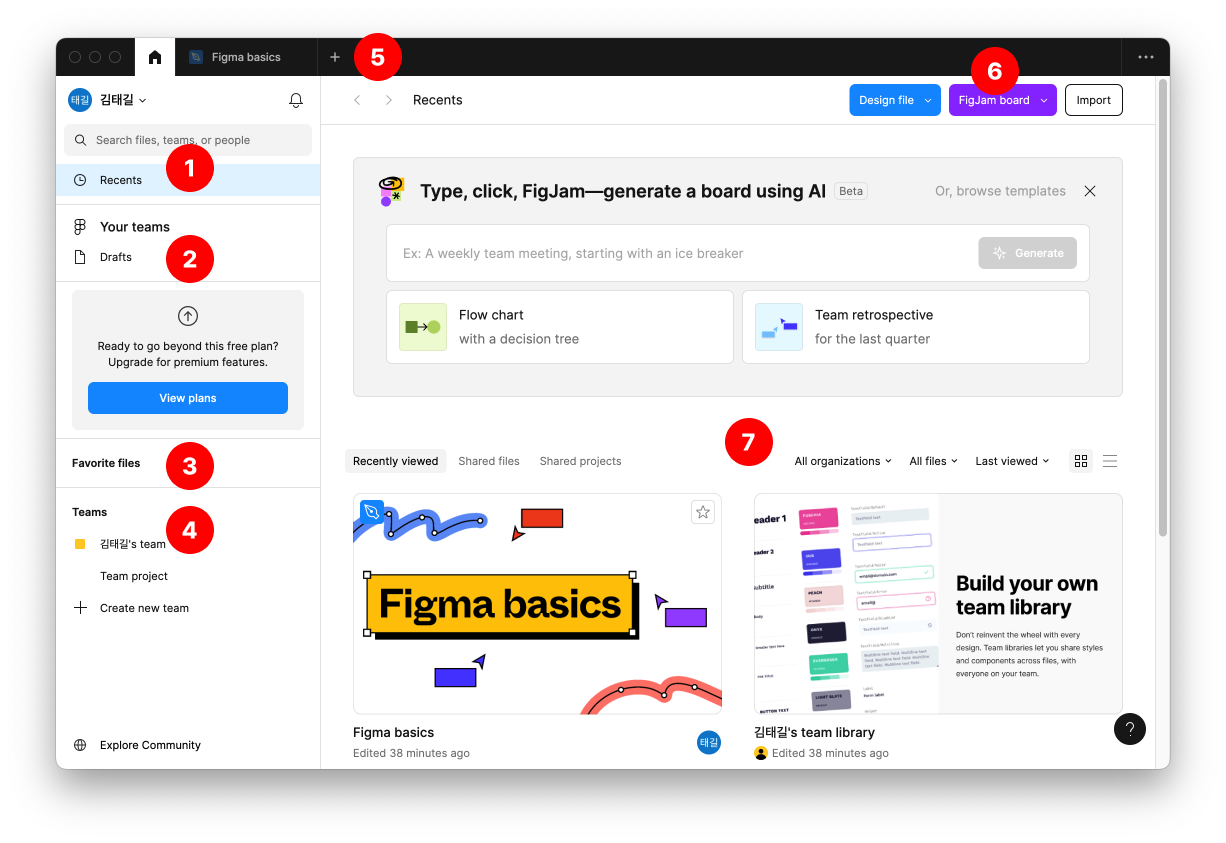Select the Shared projects tab
Viewport: 1226px width, 843px height.
580,461
